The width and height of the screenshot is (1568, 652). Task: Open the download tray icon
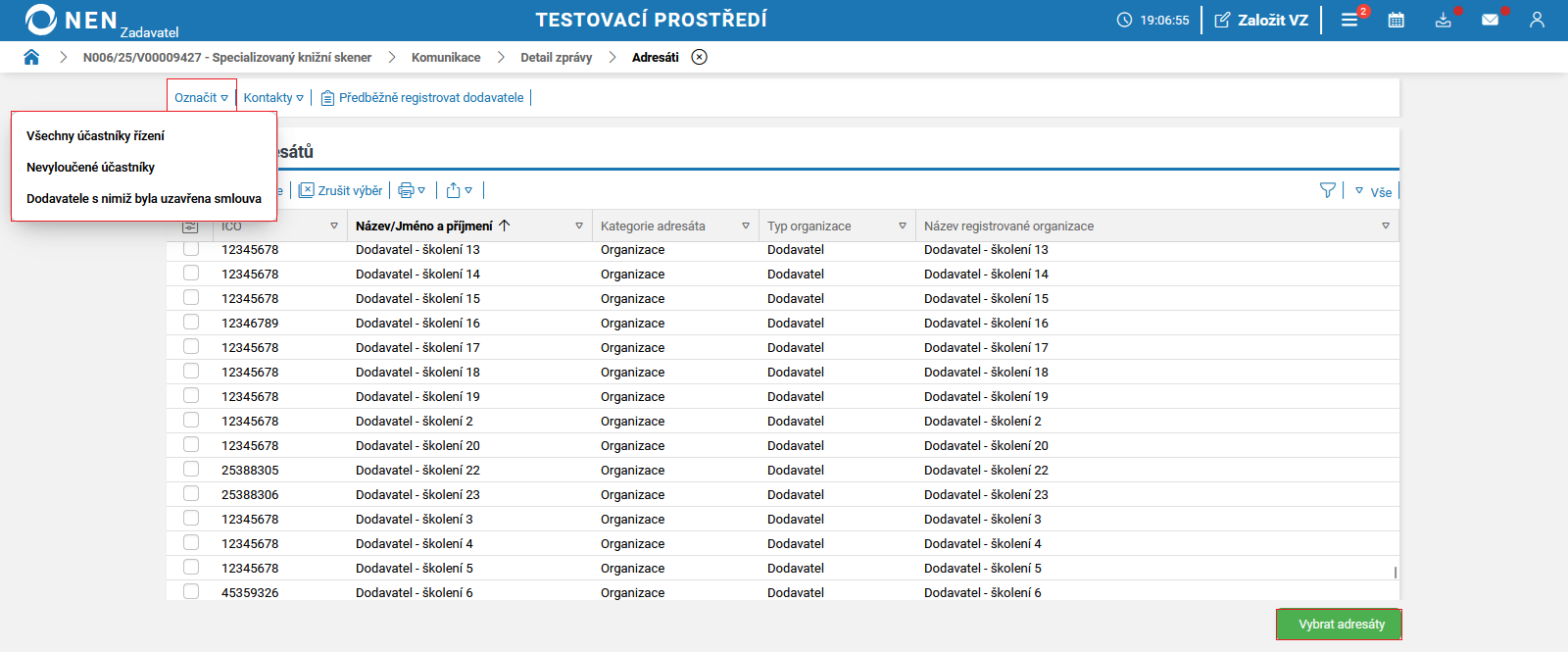(x=1443, y=20)
